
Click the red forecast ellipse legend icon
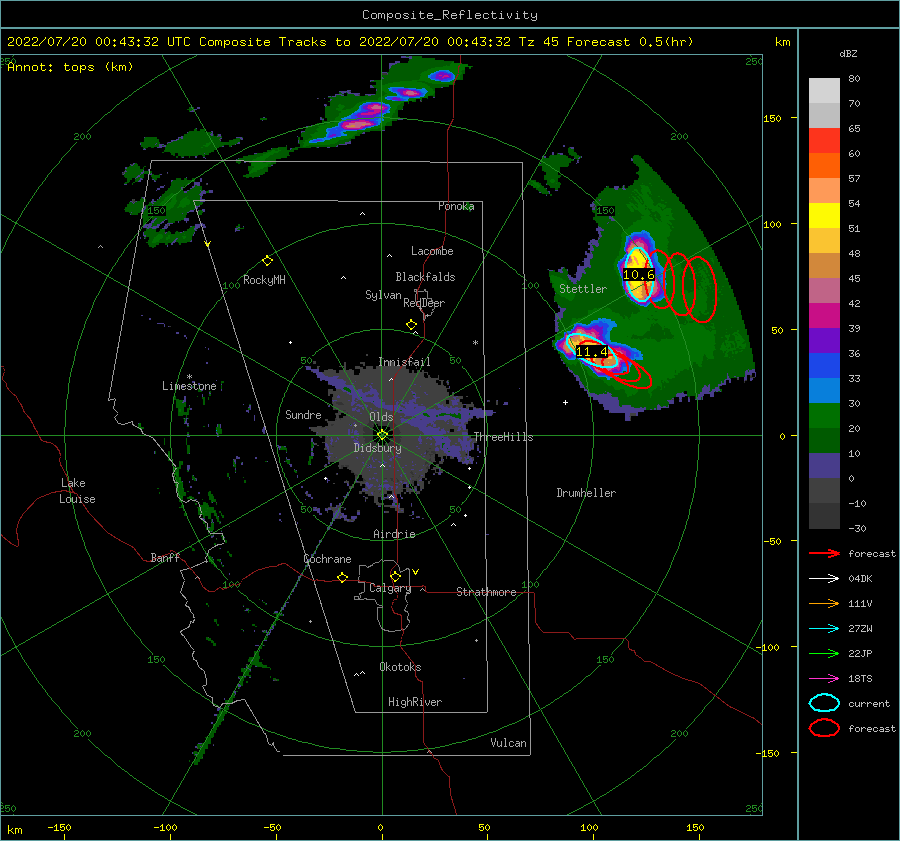[x=824, y=728]
